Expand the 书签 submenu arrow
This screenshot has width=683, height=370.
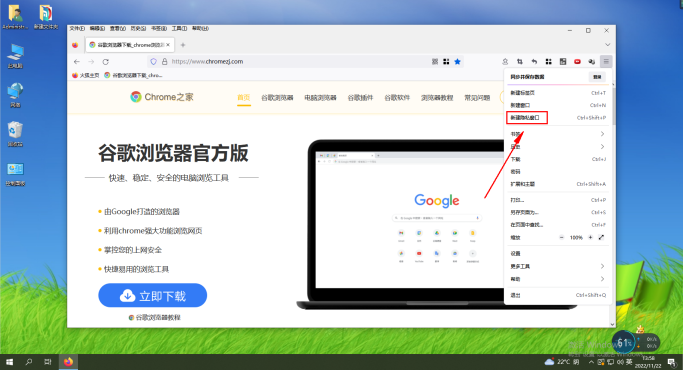click(602, 134)
